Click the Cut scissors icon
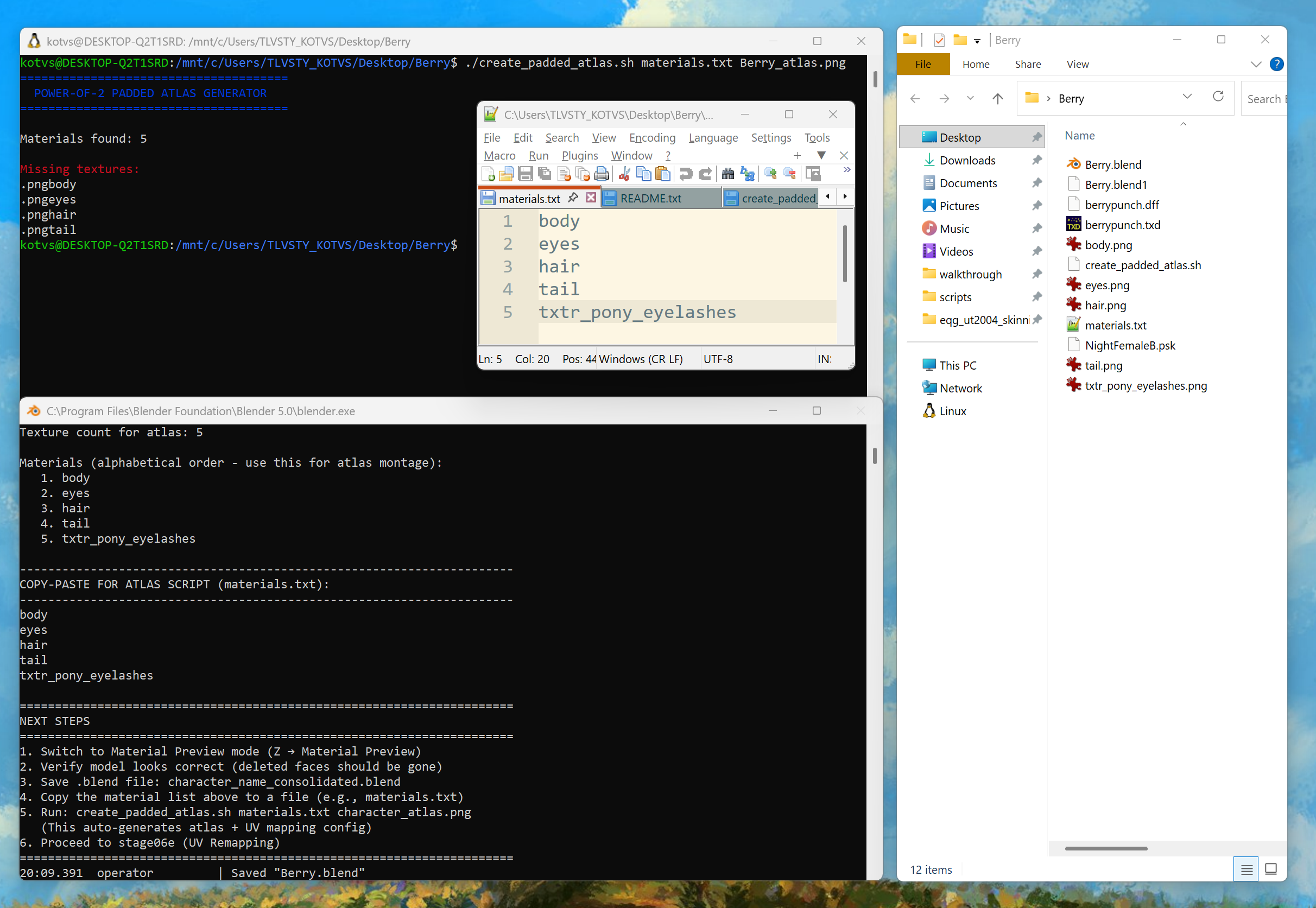 point(624,174)
